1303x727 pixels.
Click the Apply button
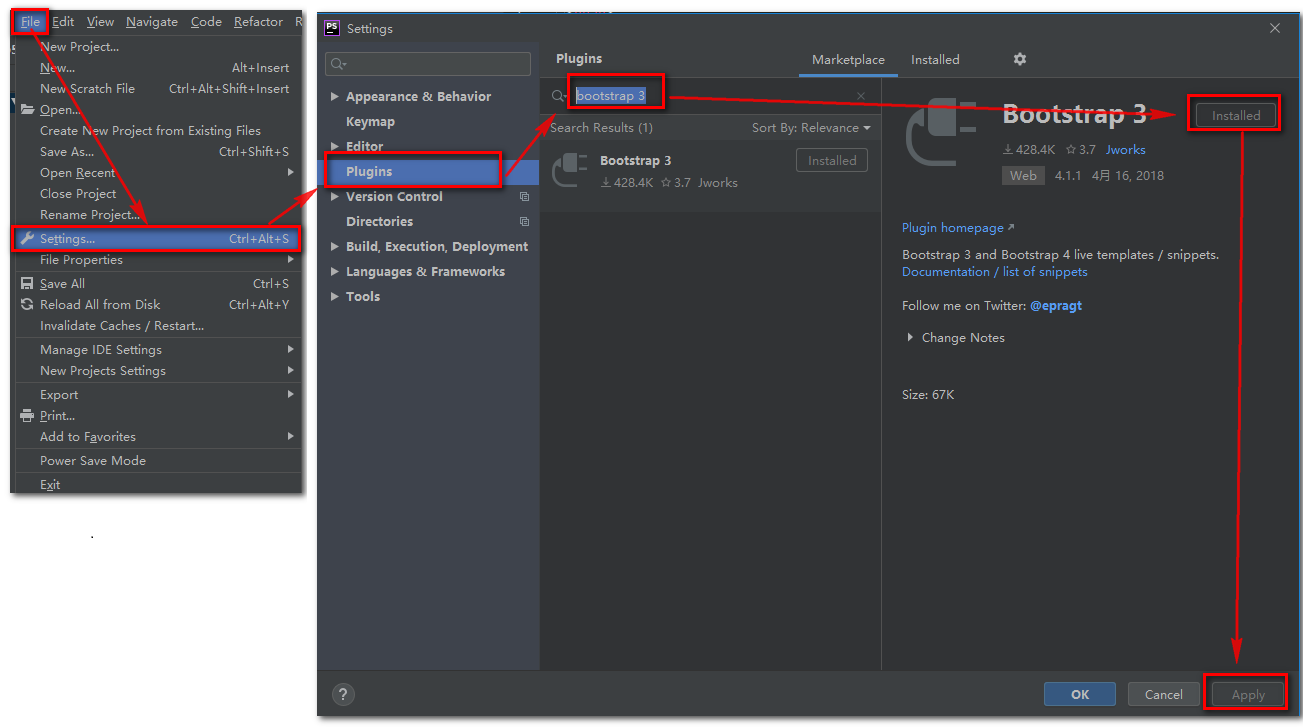point(1248,694)
